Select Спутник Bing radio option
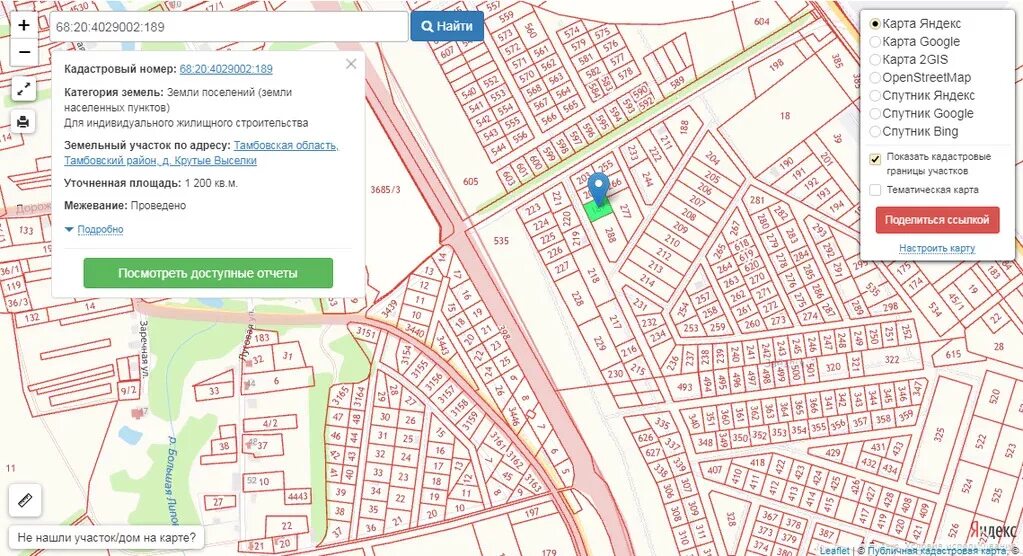The height and width of the screenshot is (556, 1023). point(875,132)
